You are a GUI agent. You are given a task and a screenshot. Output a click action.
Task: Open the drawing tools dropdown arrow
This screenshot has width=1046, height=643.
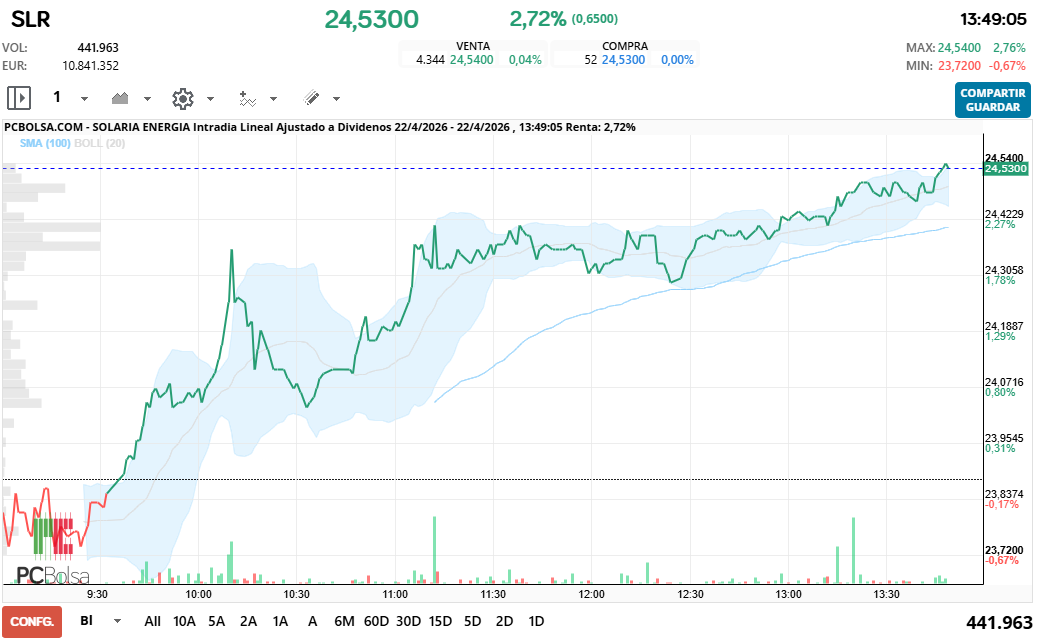tap(336, 99)
